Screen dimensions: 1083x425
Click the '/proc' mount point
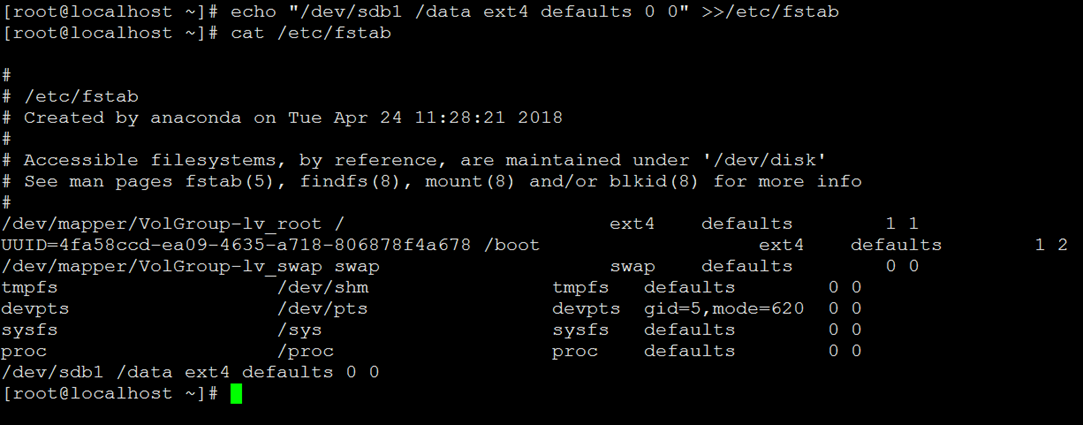(305, 352)
